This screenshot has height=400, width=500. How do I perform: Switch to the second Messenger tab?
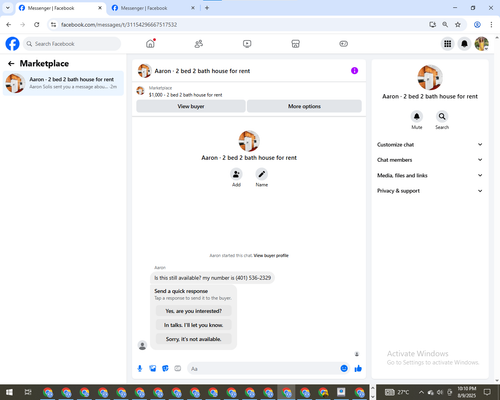(x=154, y=8)
